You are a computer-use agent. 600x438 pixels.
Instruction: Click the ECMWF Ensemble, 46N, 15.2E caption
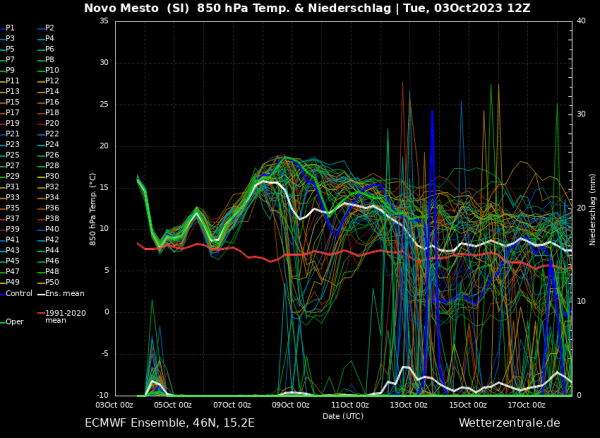[x=170, y=423]
